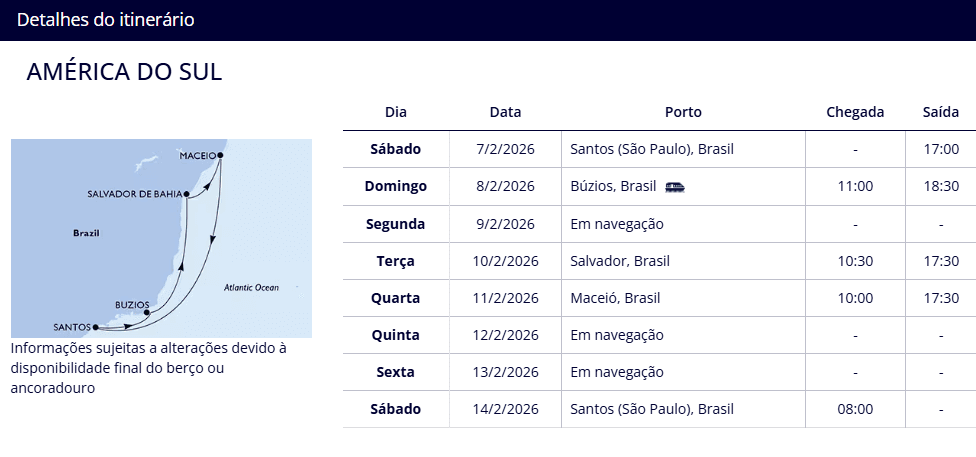
Task: Click the tender boat icon beside Búzios
Action: tap(675, 187)
